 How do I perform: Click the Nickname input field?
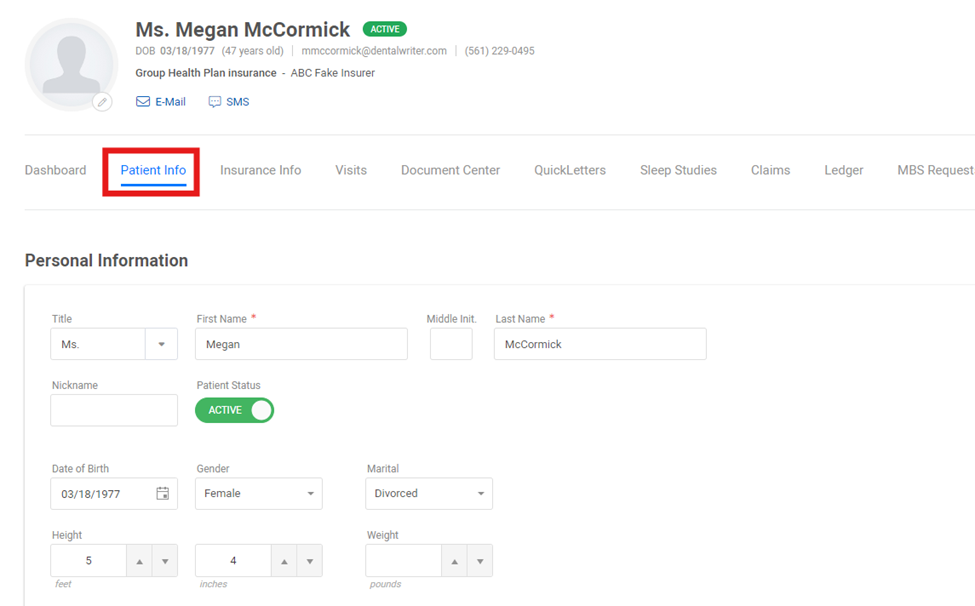114,410
